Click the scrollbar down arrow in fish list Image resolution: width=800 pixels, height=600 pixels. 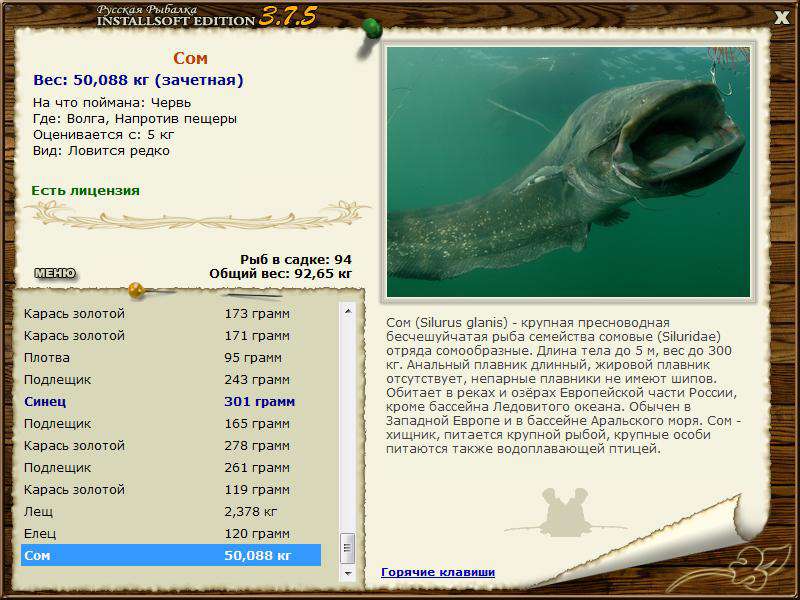348,573
